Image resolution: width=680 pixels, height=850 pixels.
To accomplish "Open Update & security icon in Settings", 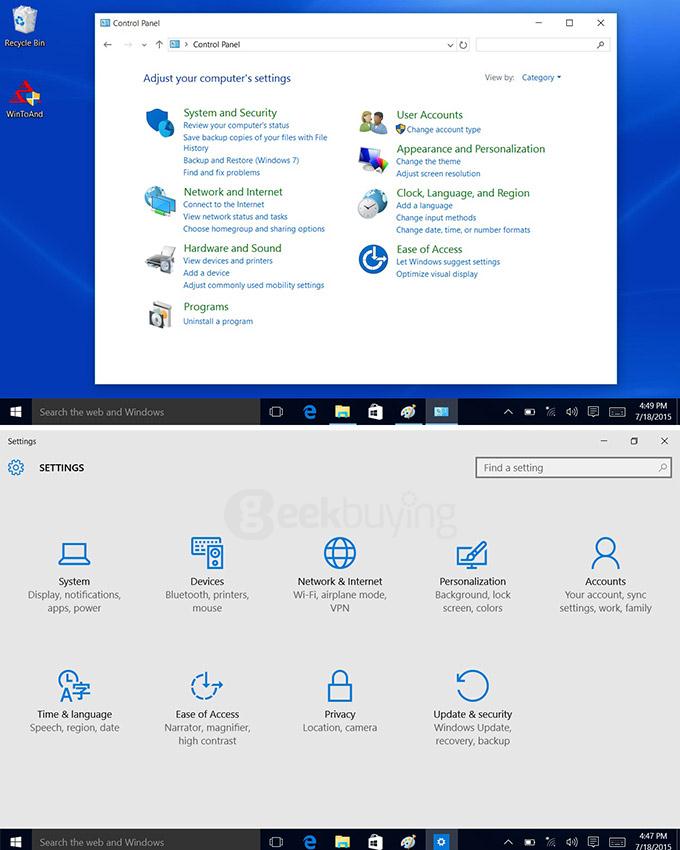I will (x=472, y=686).
